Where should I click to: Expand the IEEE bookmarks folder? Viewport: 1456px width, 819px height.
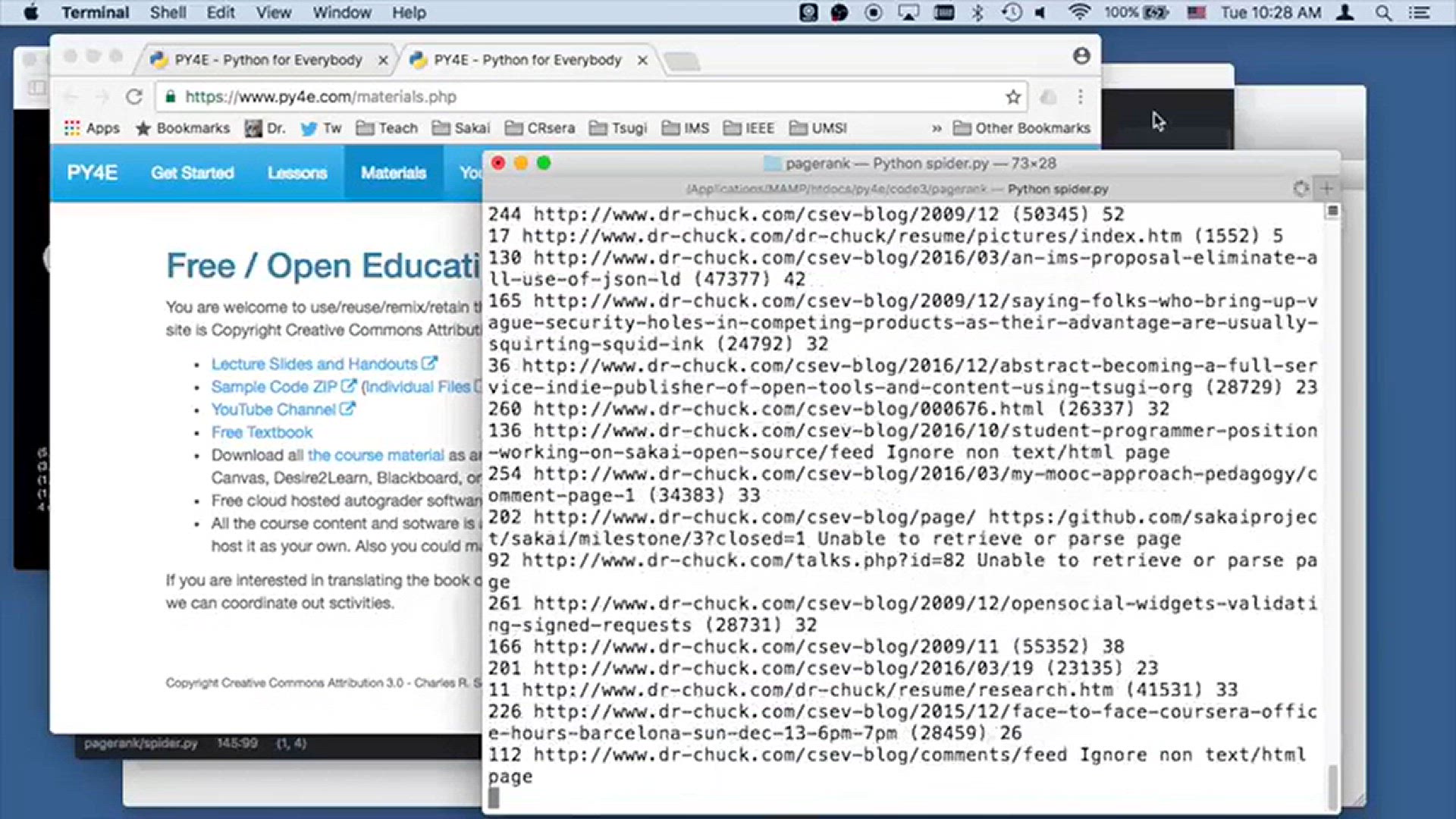pos(748,128)
